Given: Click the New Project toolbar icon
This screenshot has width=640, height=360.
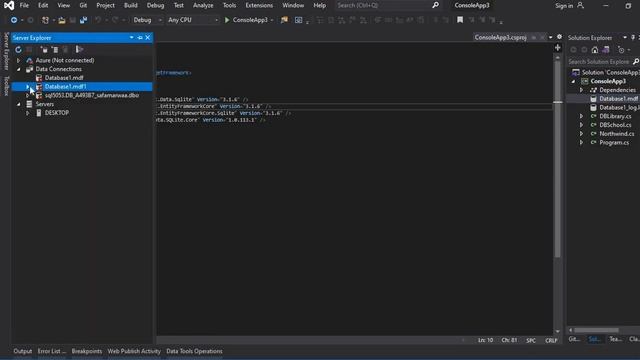Looking at the screenshot, I should point(45,20).
